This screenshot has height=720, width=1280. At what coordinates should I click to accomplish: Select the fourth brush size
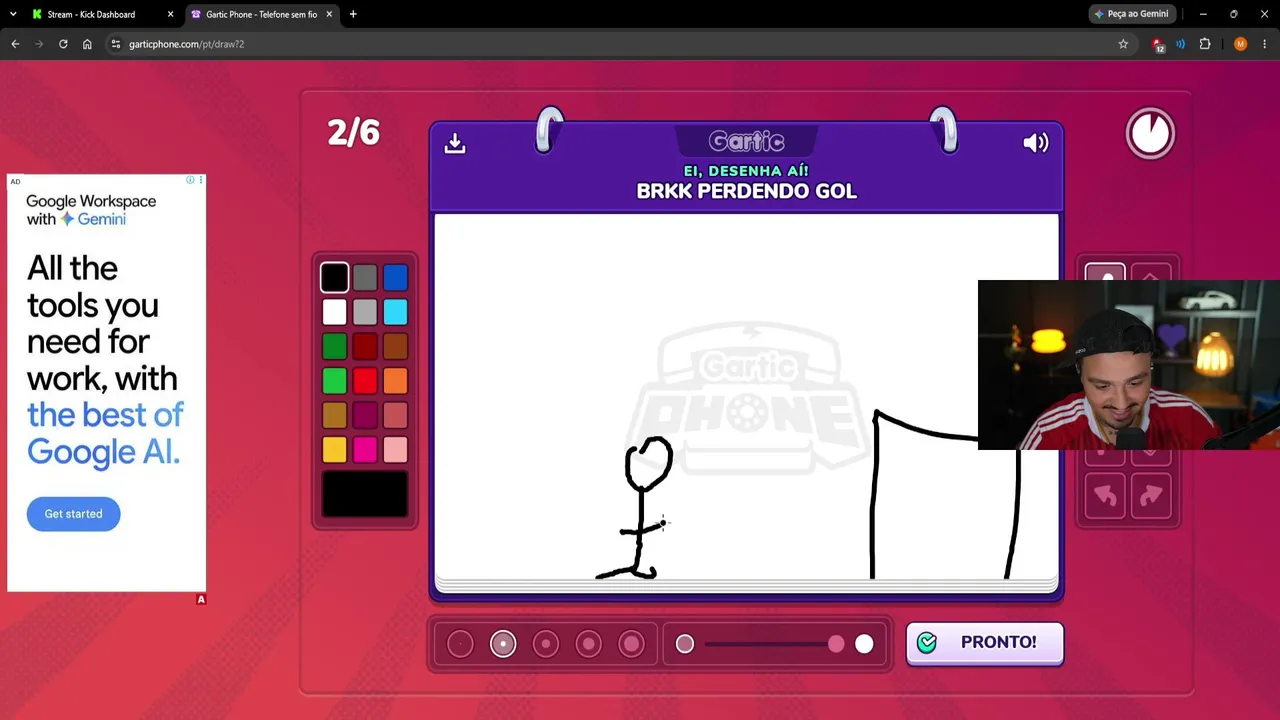click(x=589, y=644)
